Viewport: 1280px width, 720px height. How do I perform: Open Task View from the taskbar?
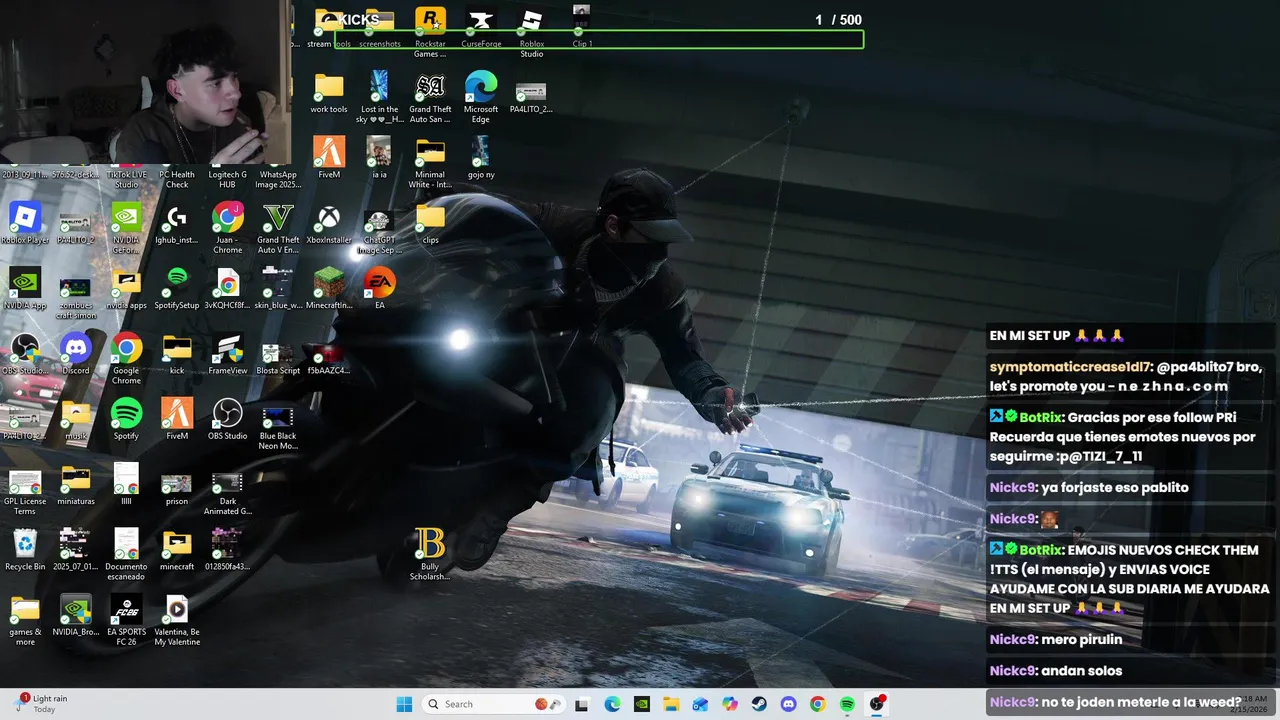point(582,704)
